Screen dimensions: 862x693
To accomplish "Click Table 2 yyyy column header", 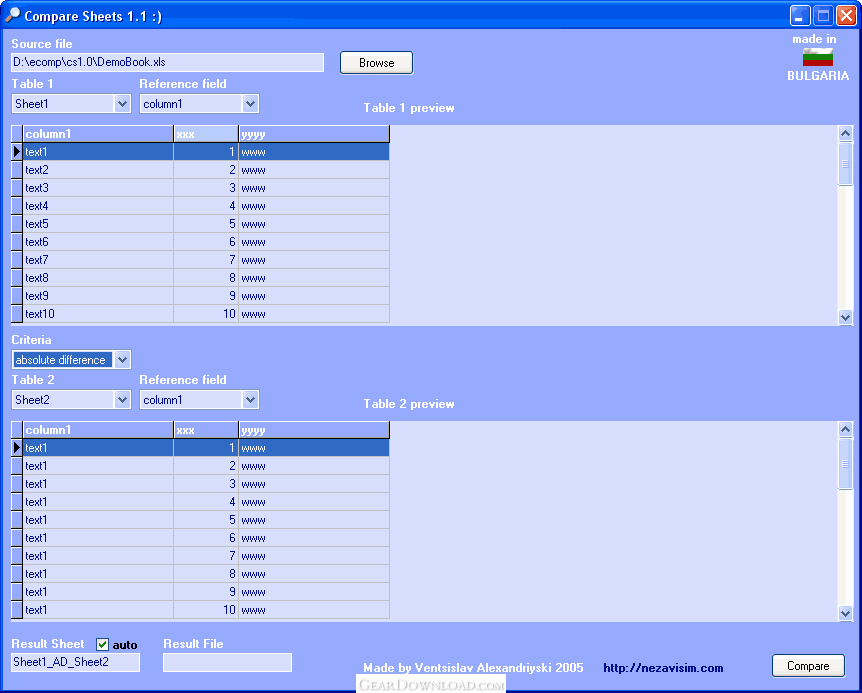I will [x=314, y=430].
